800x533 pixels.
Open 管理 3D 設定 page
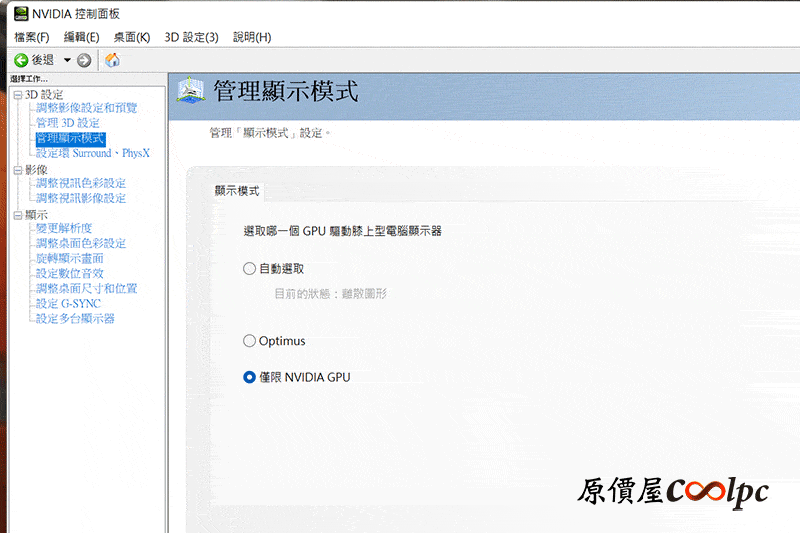coord(67,123)
